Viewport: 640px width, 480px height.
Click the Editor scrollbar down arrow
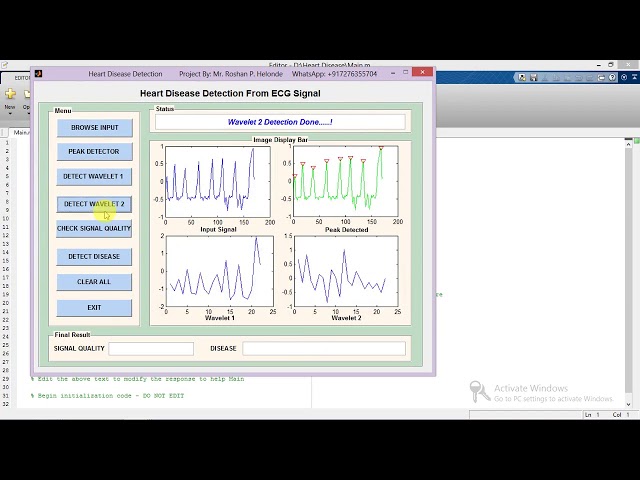pyautogui.click(x=628, y=404)
